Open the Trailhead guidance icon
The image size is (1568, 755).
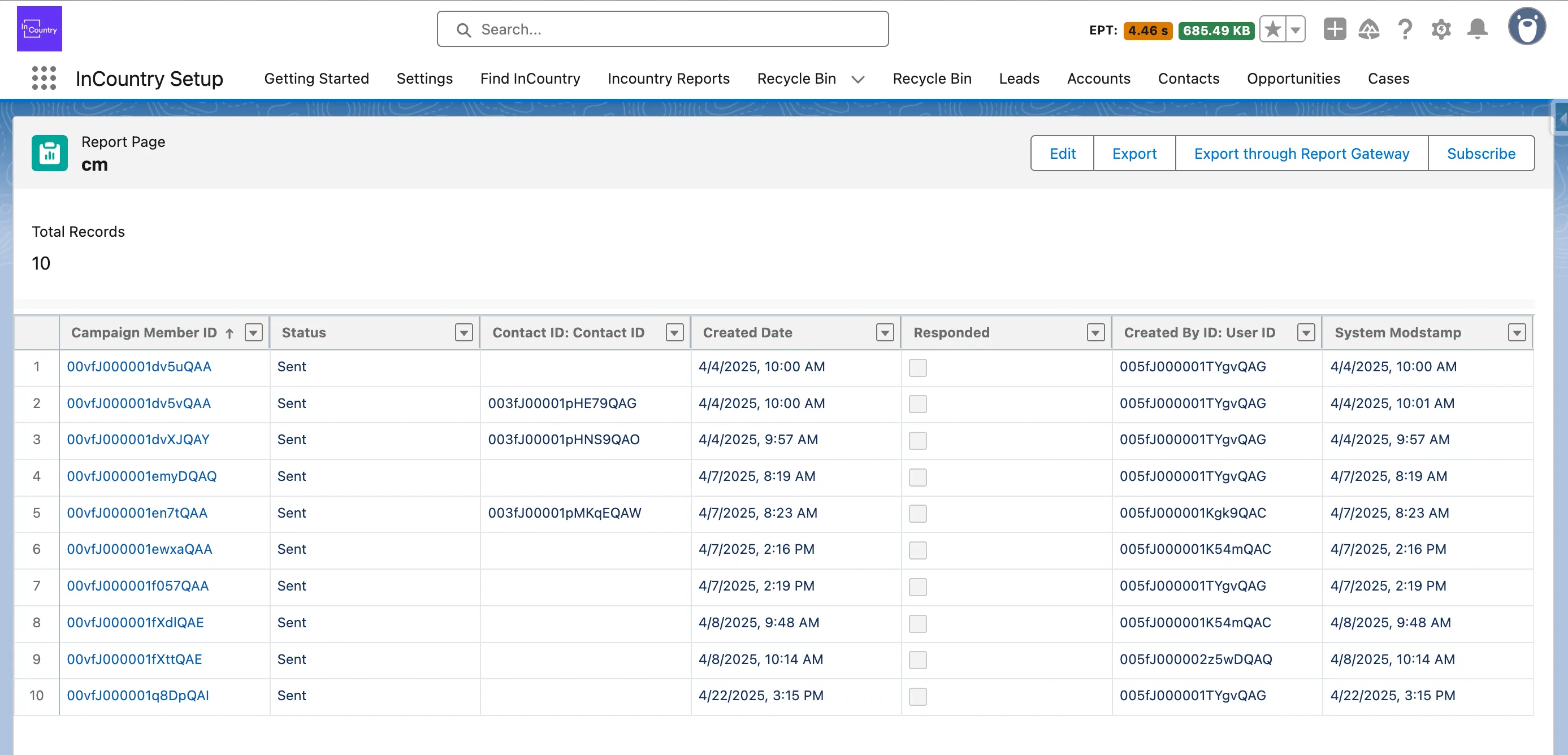pyautogui.click(x=1369, y=29)
